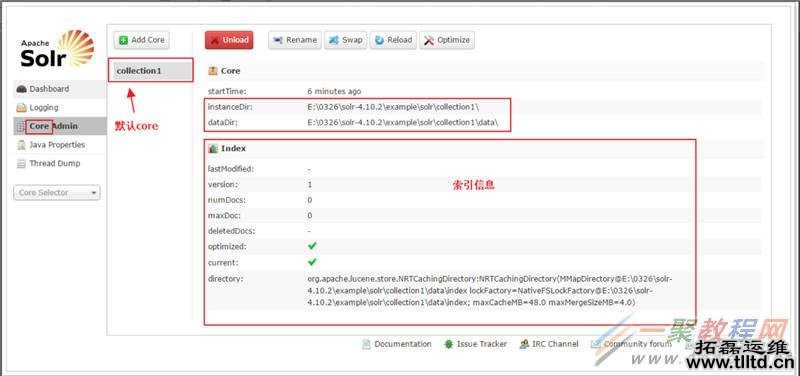
Task: Click the dataDir path value
Action: pyautogui.click(x=402, y=123)
